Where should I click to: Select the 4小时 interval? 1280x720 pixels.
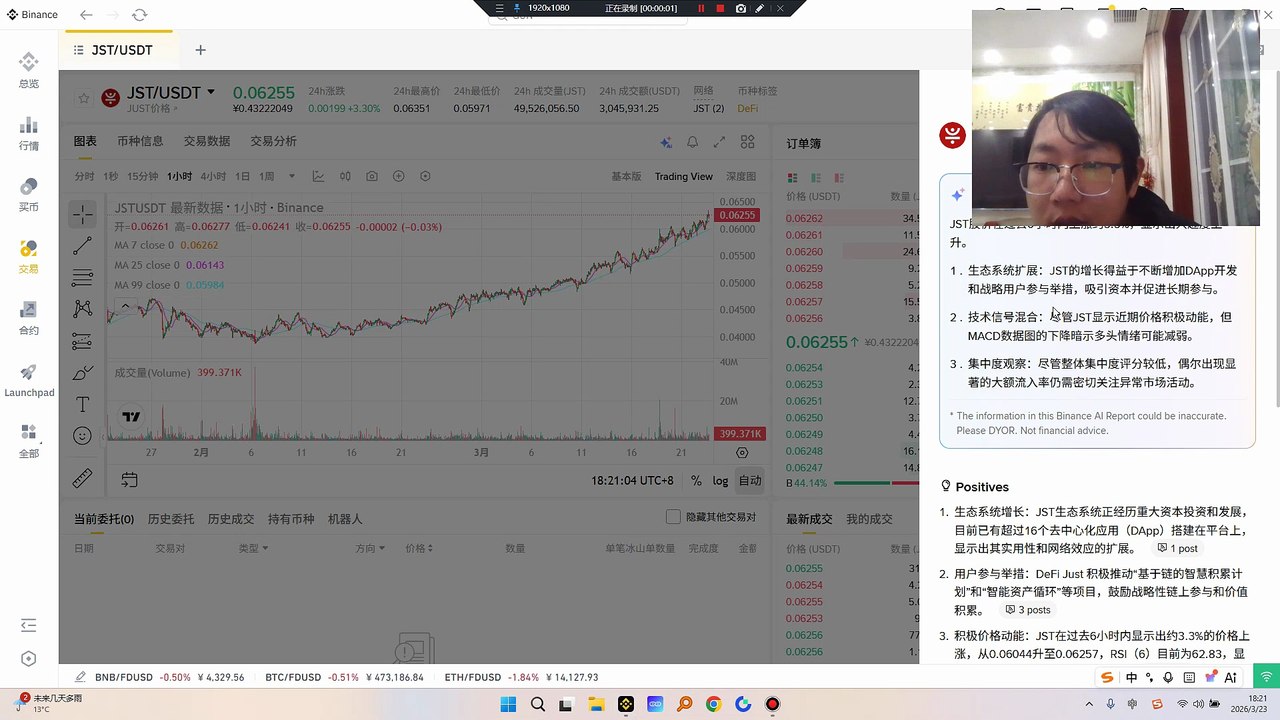click(213, 176)
